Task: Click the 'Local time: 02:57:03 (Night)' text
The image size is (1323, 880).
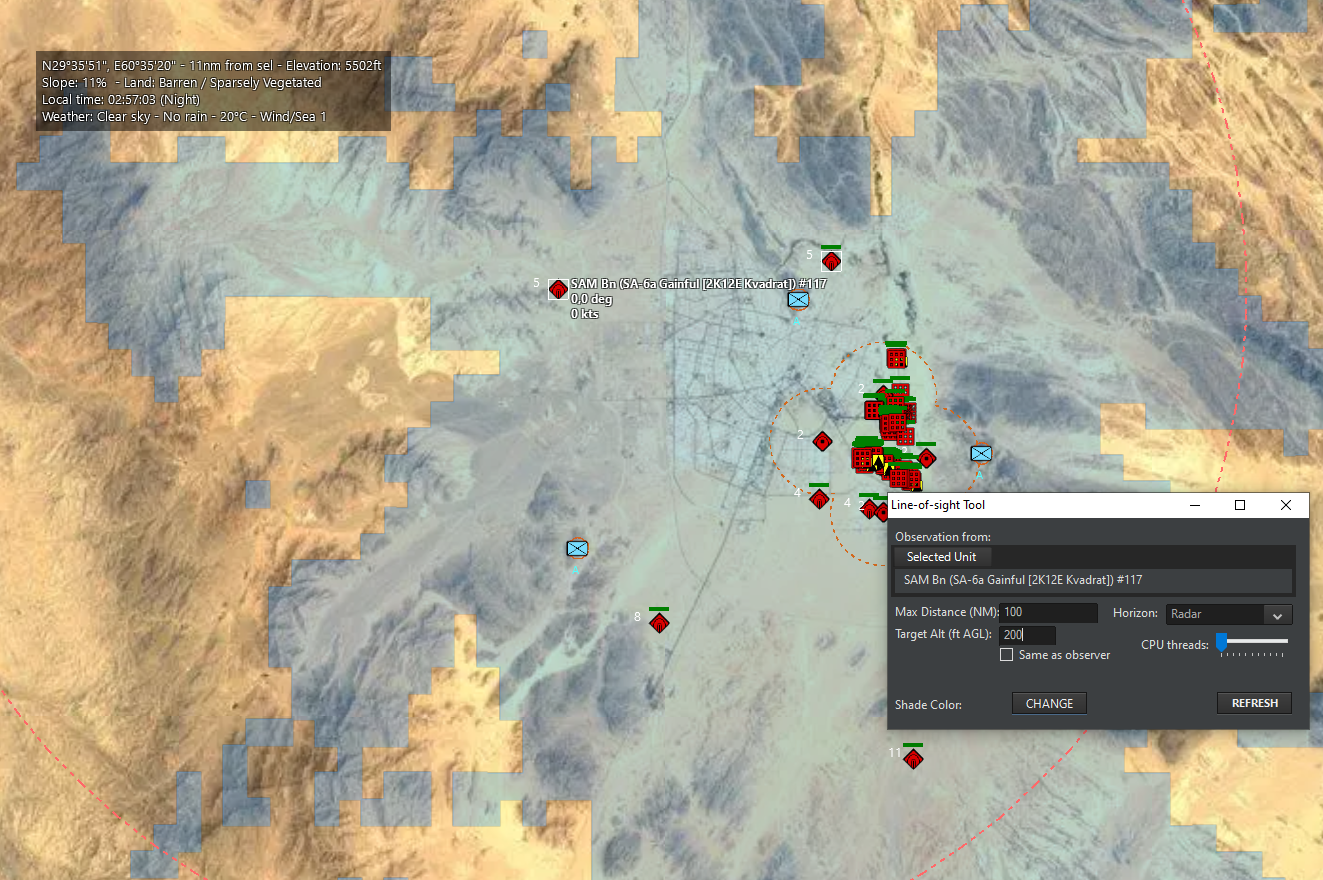Action: (121, 100)
